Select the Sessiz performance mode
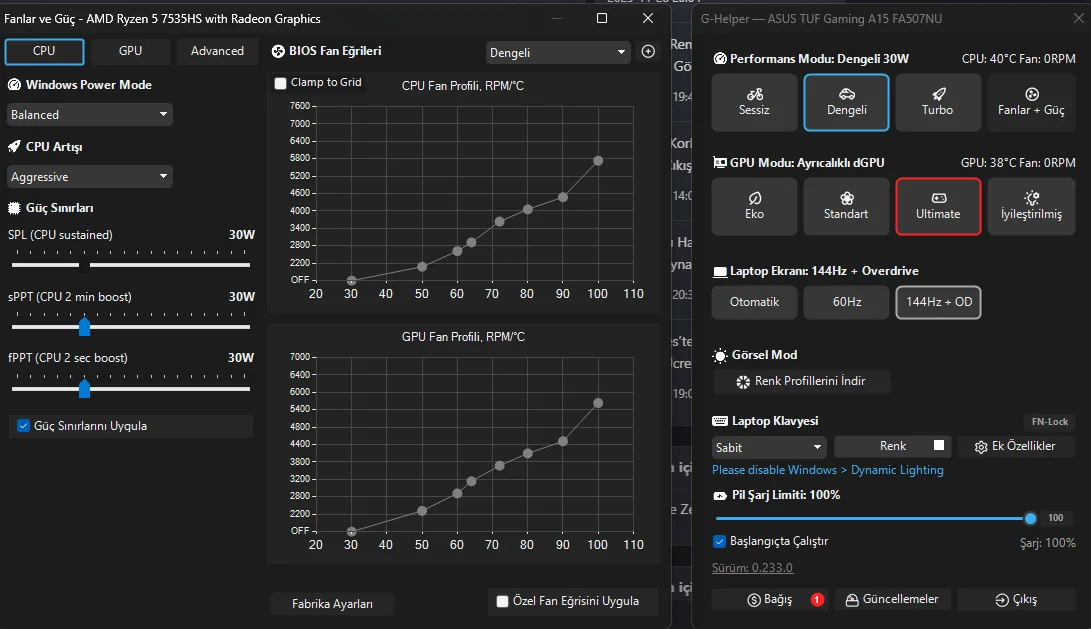The width and height of the screenshot is (1091, 629). pyautogui.click(x=754, y=102)
